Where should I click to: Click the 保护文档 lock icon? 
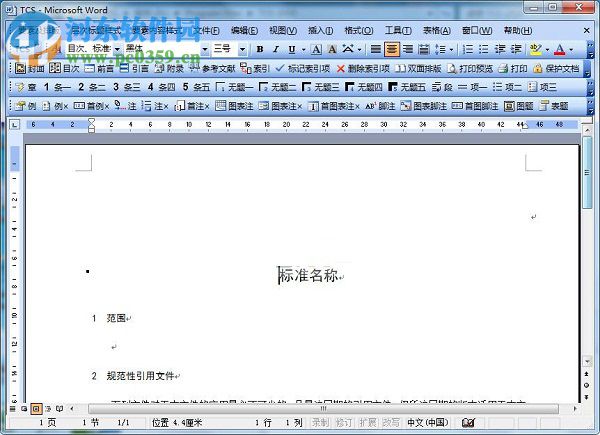click(556, 68)
